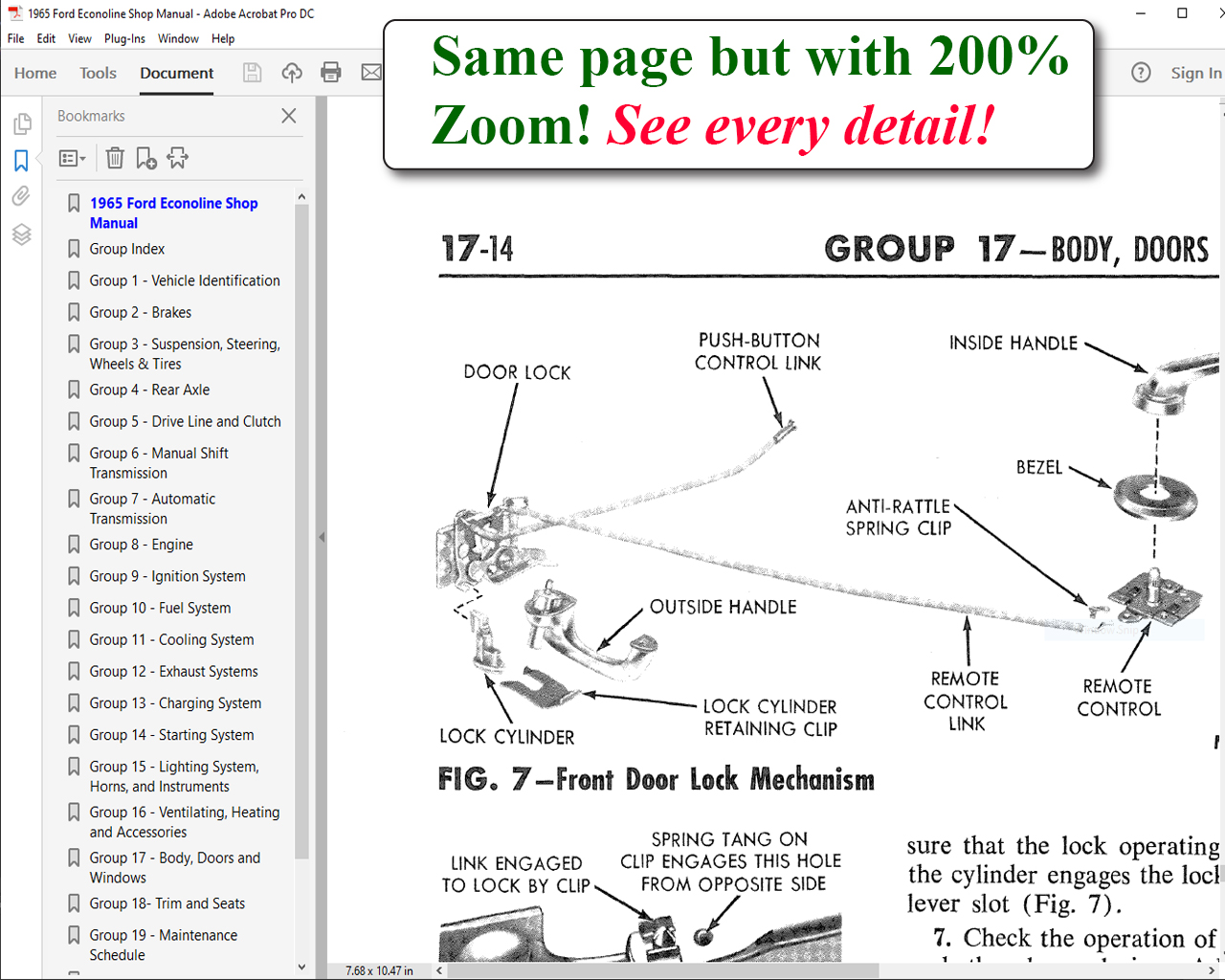
Task: Open the Help menu
Action: point(223,39)
